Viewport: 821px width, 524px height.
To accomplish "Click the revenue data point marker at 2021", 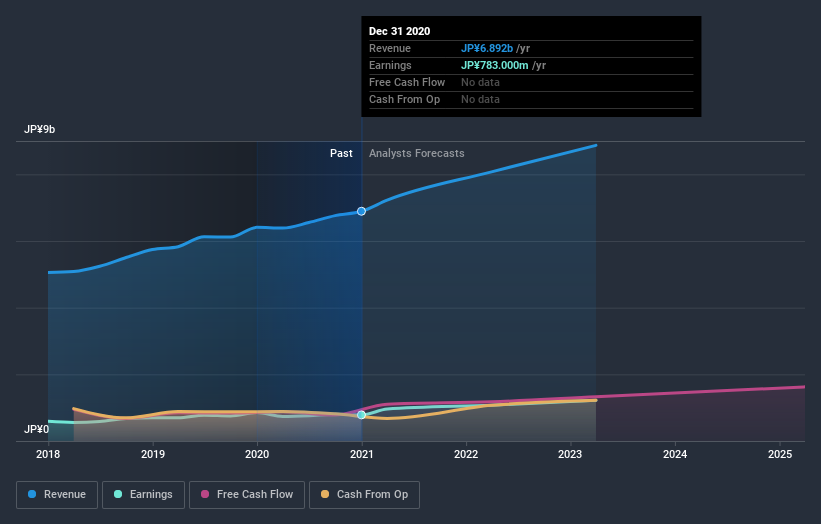I will tap(361, 211).
